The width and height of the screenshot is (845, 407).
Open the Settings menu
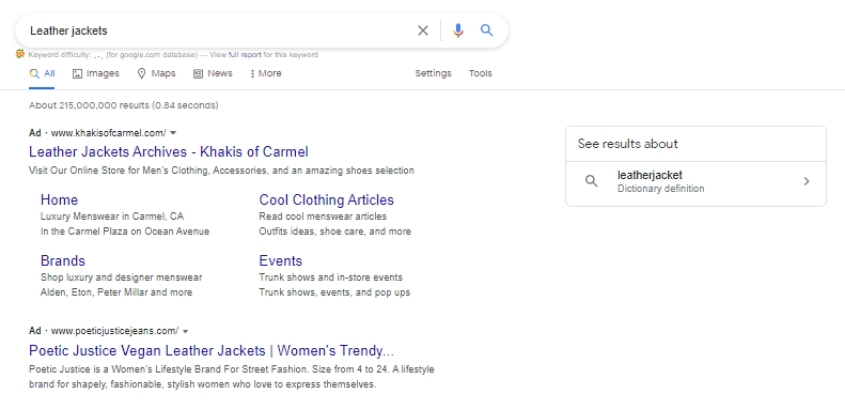click(433, 73)
